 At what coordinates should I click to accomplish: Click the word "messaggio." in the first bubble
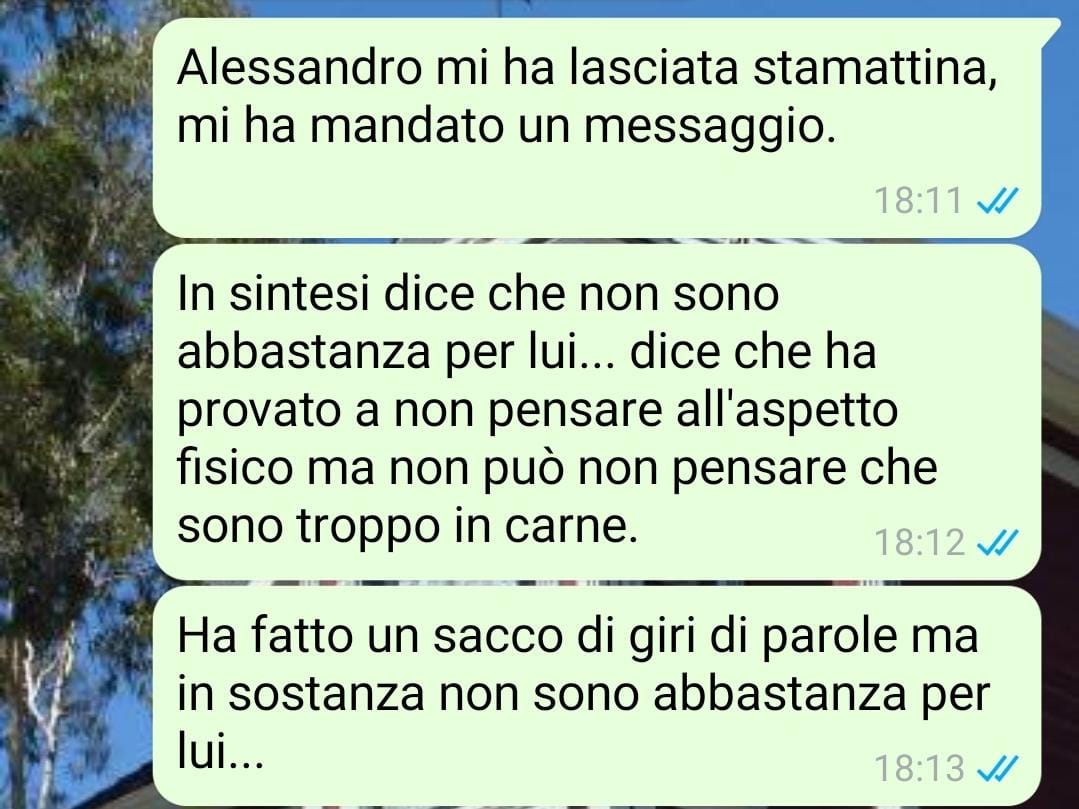click(710, 129)
